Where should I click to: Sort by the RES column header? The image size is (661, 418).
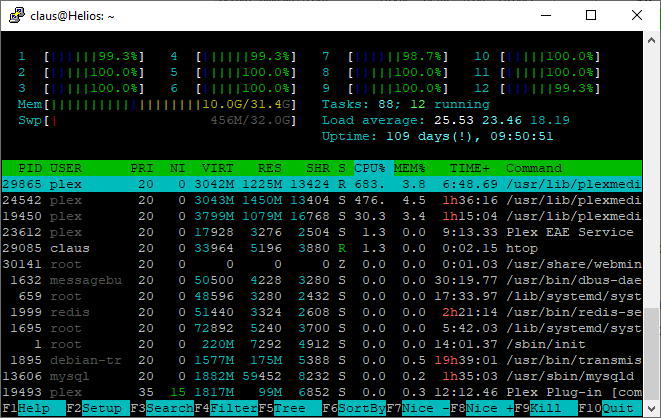pos(270,168)
